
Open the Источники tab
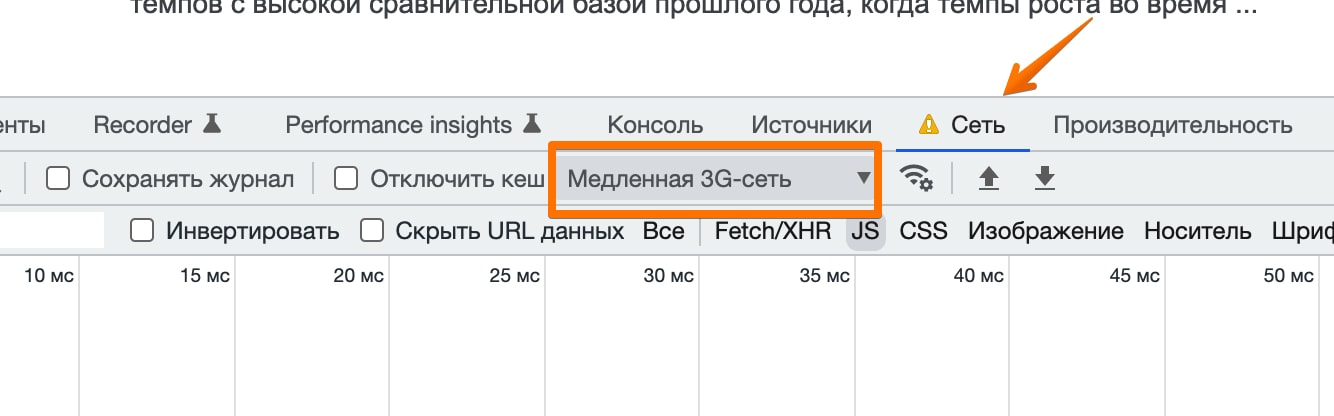tap(811, 125)
